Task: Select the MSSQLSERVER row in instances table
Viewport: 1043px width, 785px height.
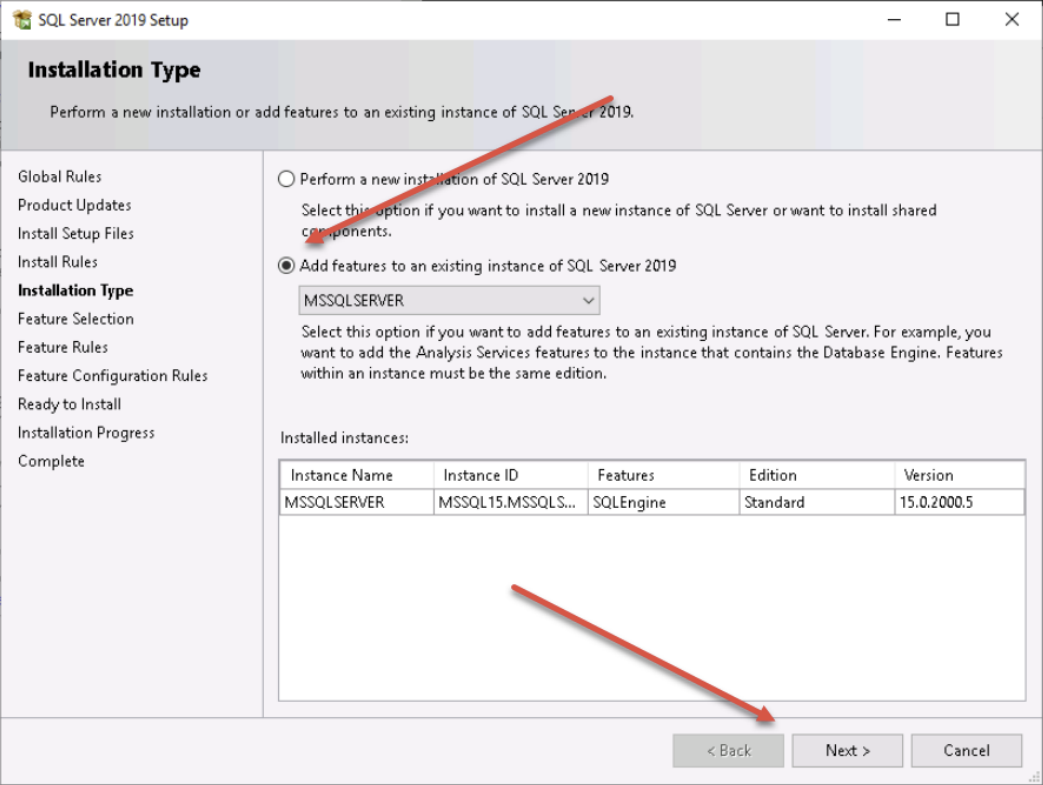Action: pyautogui.click(x=652, y=502)
